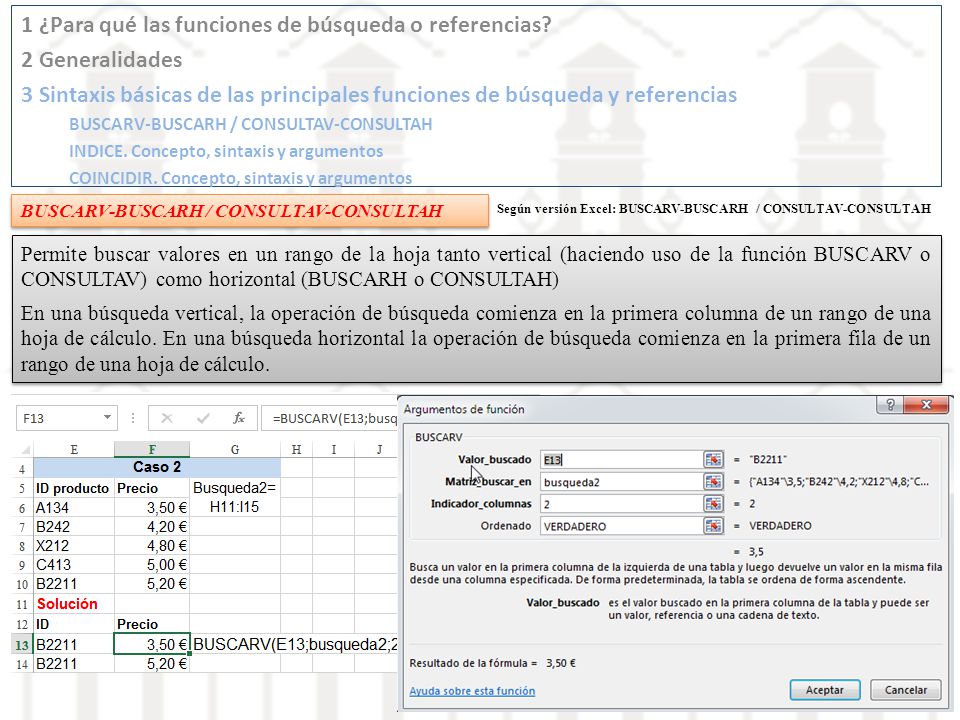960x720 pixels.
Task: Click the BUSCARV-BUSCARH / CONSULTAV-CONSULTAH outline subitem
Action: pos(250,124)
